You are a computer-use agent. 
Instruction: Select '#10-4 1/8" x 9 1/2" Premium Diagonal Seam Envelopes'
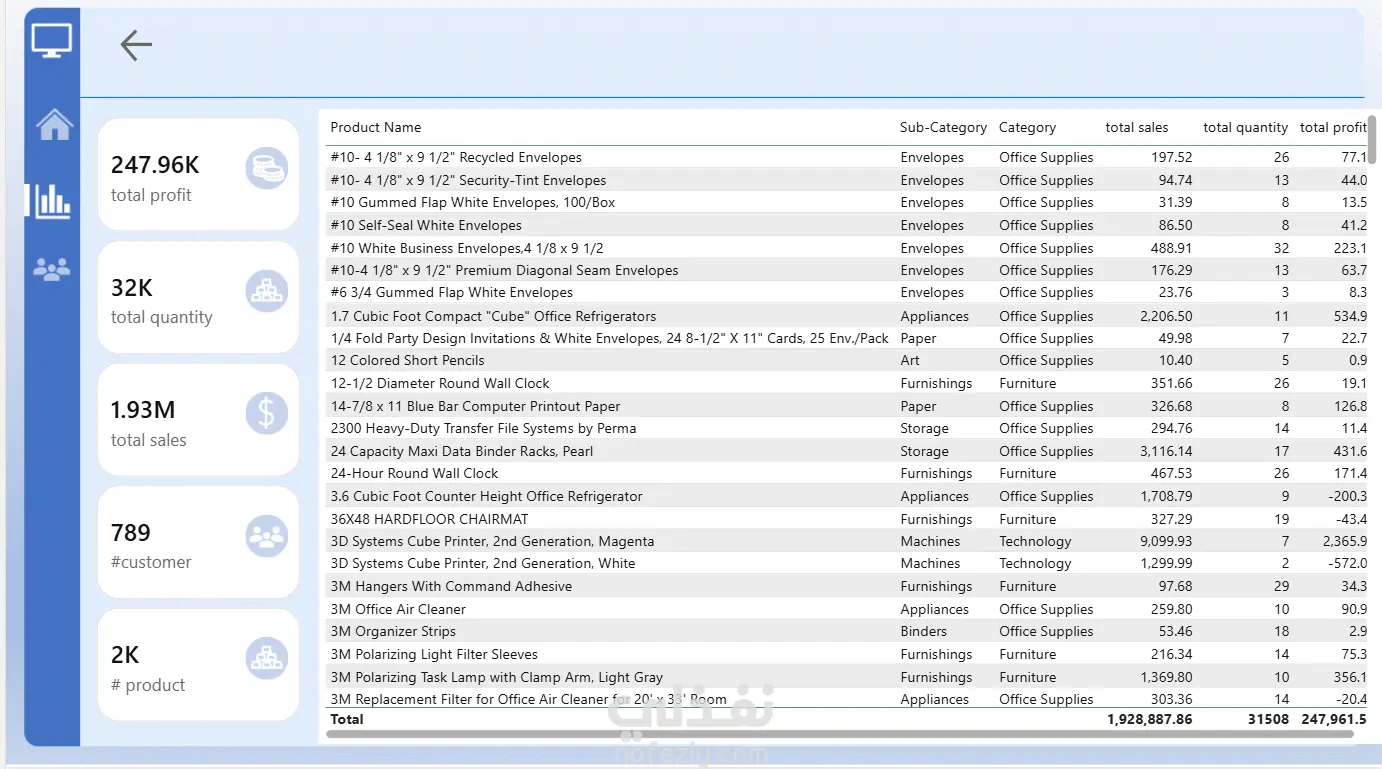point(848,270)
